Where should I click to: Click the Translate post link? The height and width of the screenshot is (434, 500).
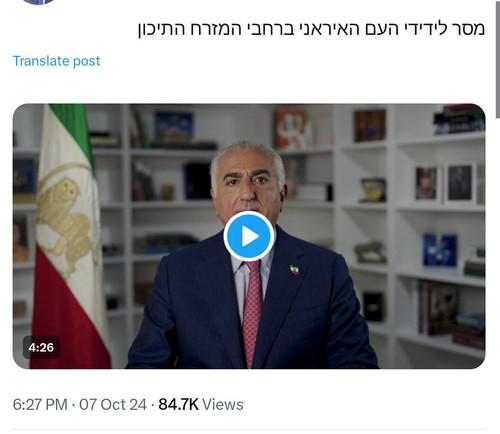(56, 61)
